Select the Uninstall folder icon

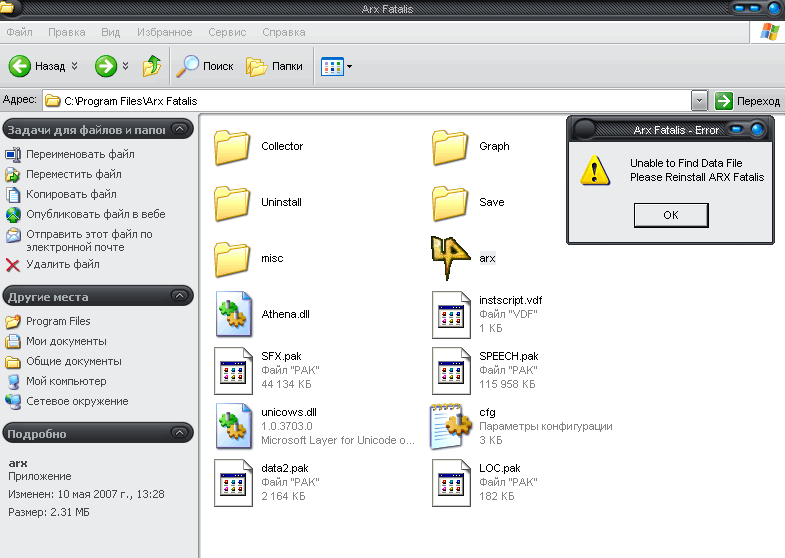232,203
